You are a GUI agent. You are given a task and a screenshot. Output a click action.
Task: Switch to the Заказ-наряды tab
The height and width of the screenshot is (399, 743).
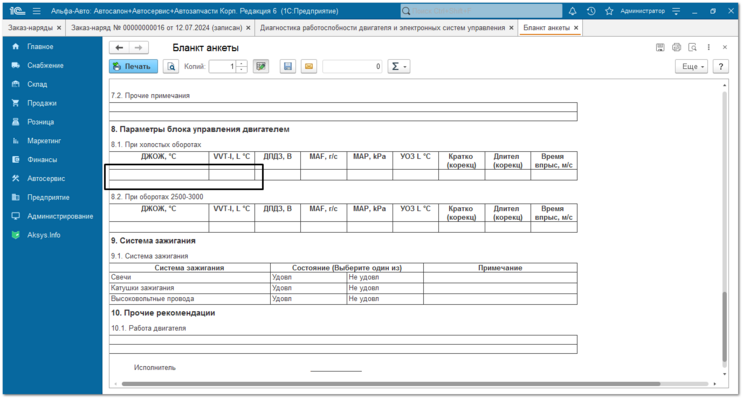30,28
